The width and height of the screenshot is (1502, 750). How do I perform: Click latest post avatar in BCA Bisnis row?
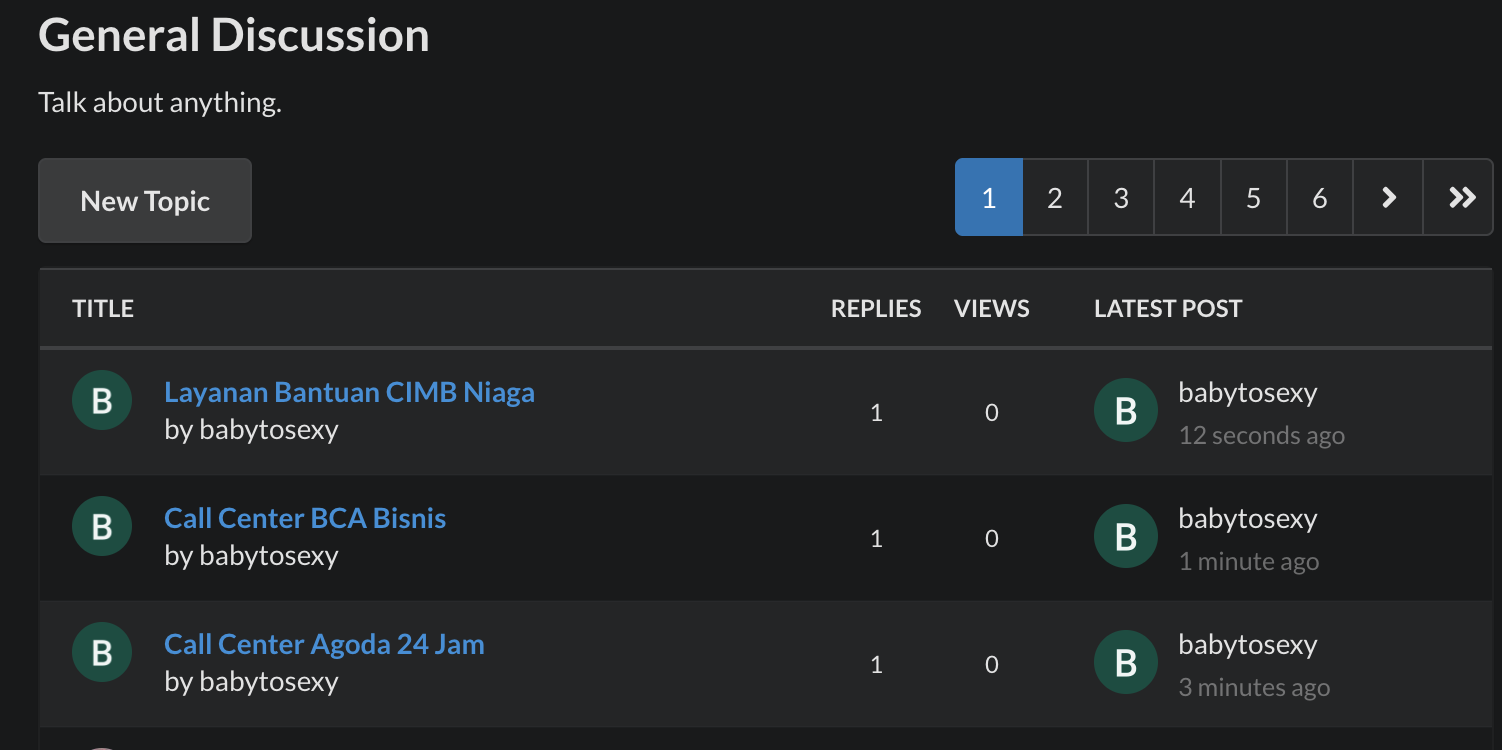coord(1126,536)
